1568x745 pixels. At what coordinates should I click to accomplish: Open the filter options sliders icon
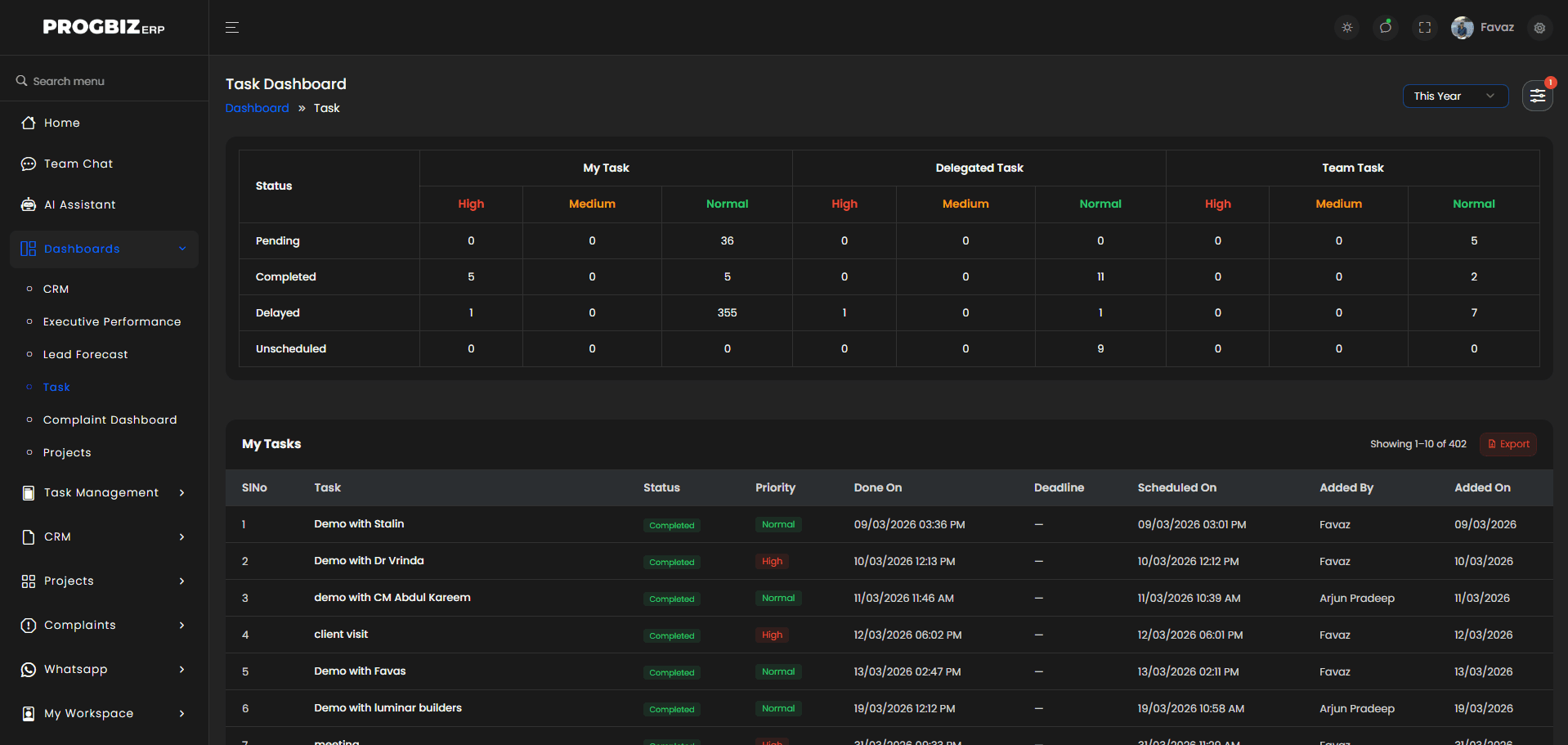tap(1538, 96)
